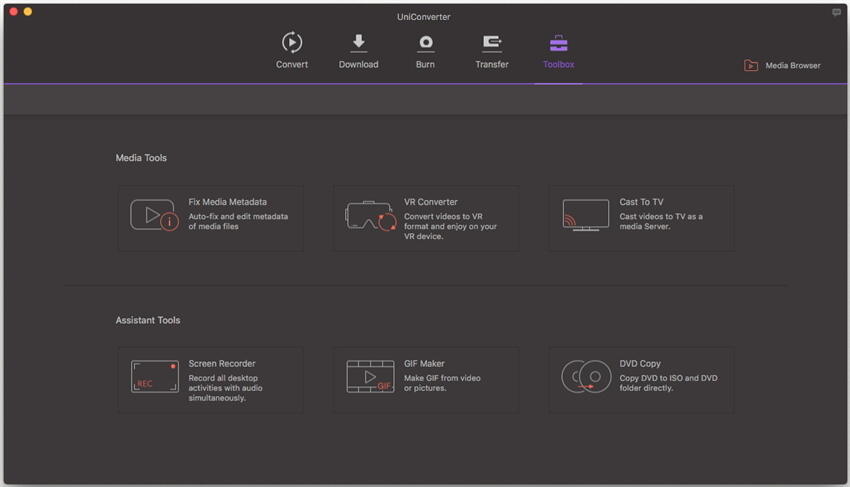Click the purple Toolbox icon
Image resolution: width=850 pixels, height=487 pixels.
[558, 43]
